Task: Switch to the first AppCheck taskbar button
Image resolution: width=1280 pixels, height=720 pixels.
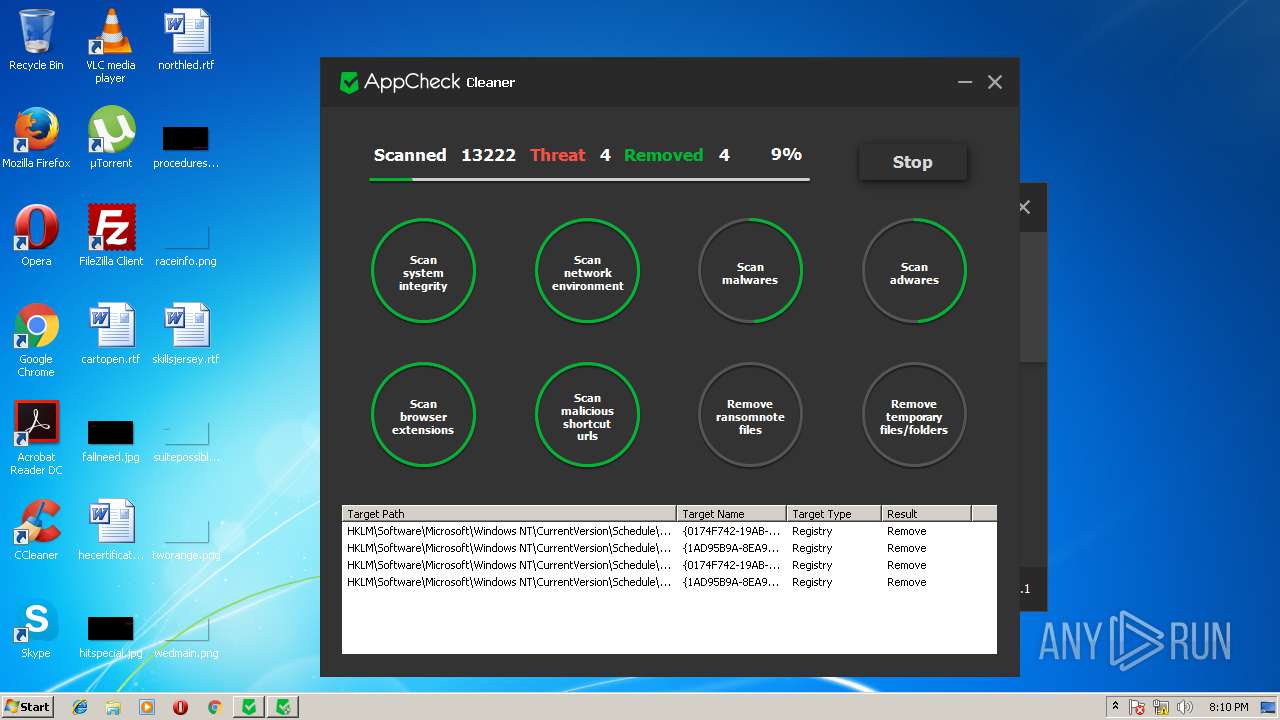Action: pos(249,707)
